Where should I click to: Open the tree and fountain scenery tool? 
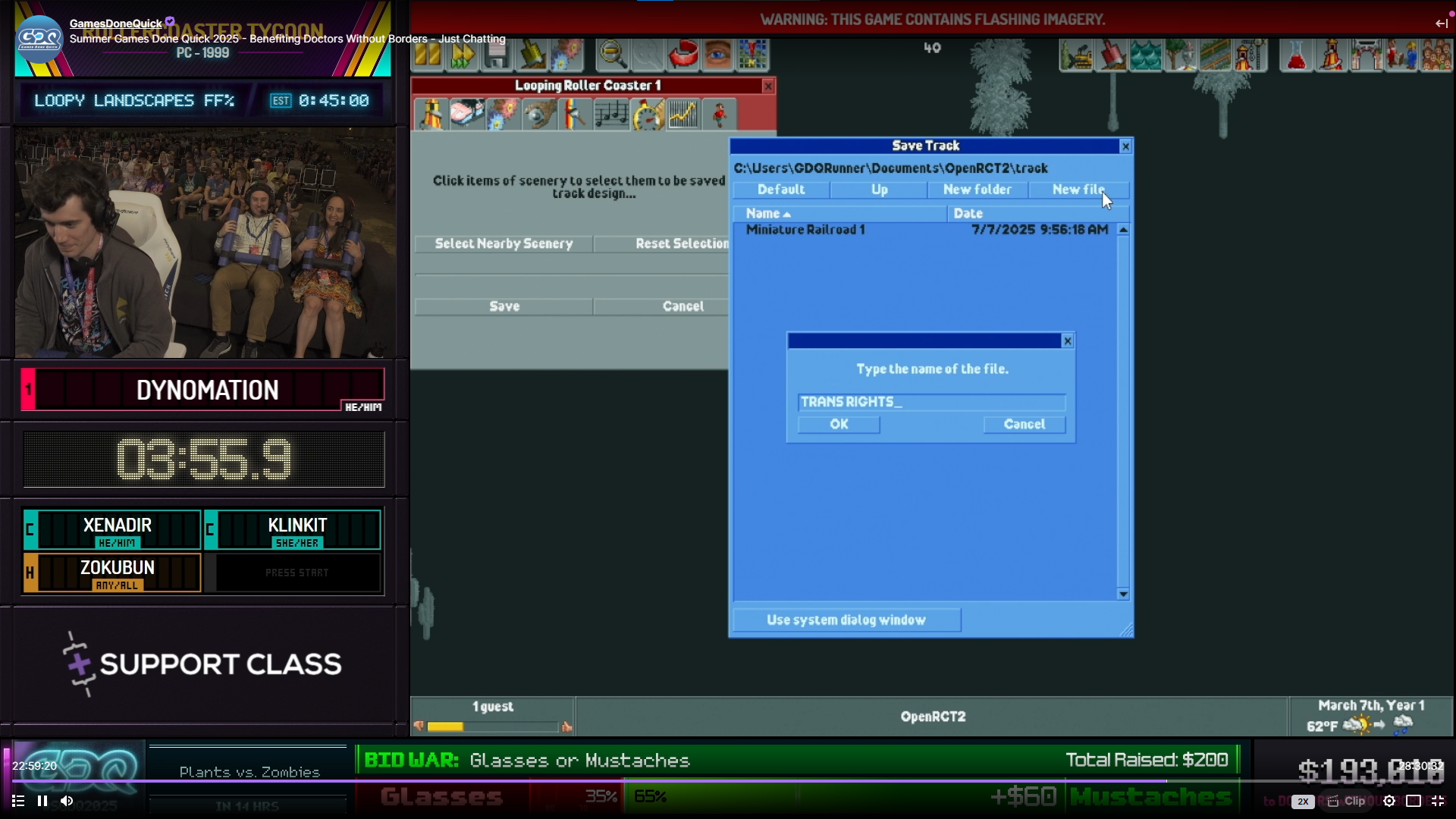click(1181, 55)
